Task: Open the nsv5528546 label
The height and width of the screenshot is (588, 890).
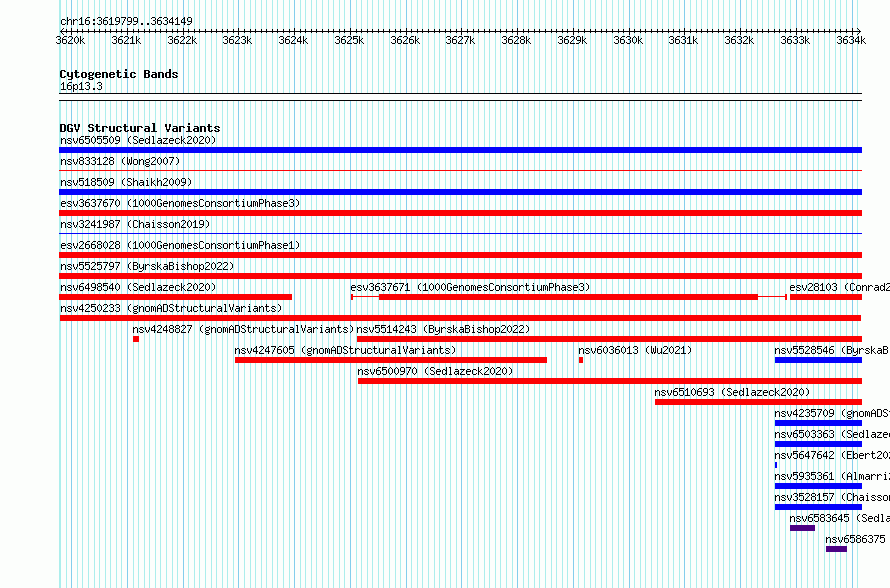Action: click(832, 350)
